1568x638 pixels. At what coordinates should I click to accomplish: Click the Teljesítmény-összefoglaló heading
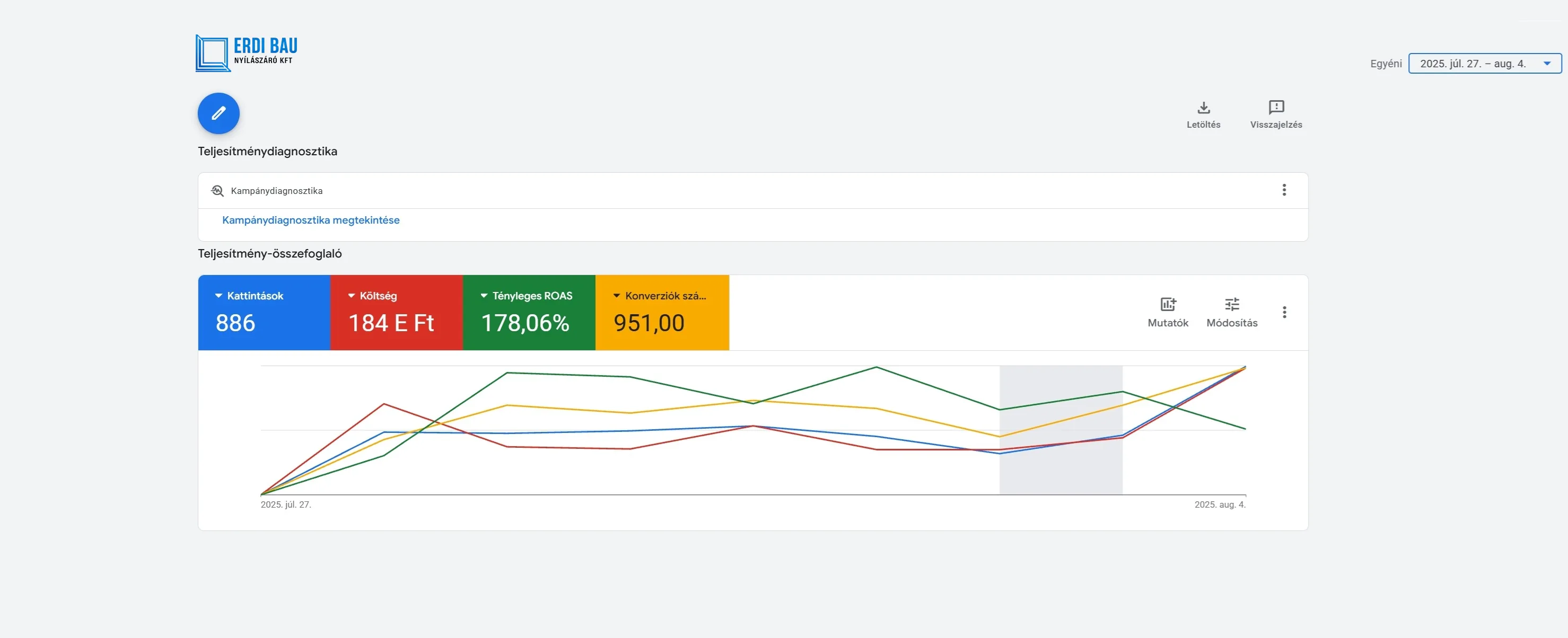coord(270,254)
